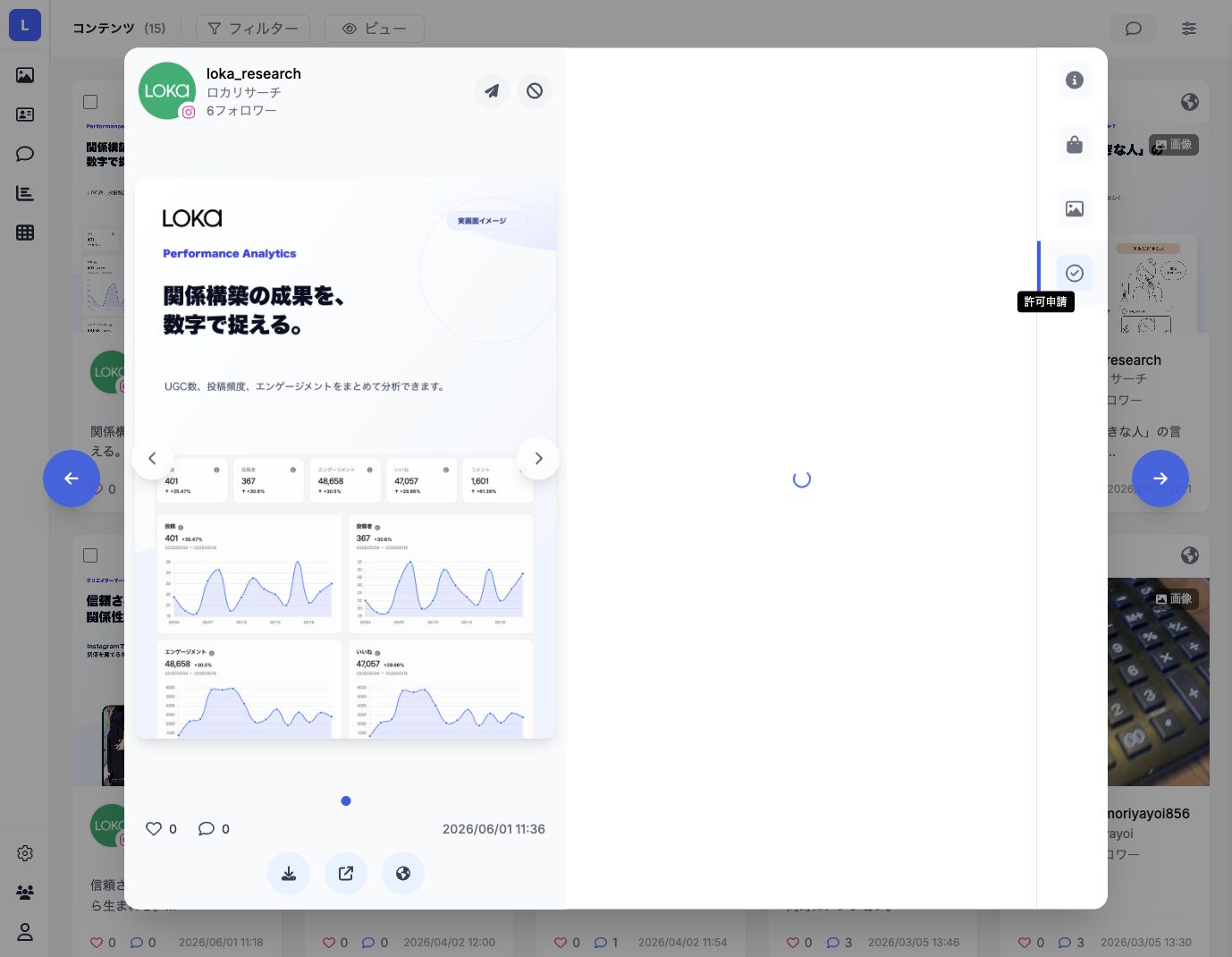Tick checkbox on first content card

(90, 102)
